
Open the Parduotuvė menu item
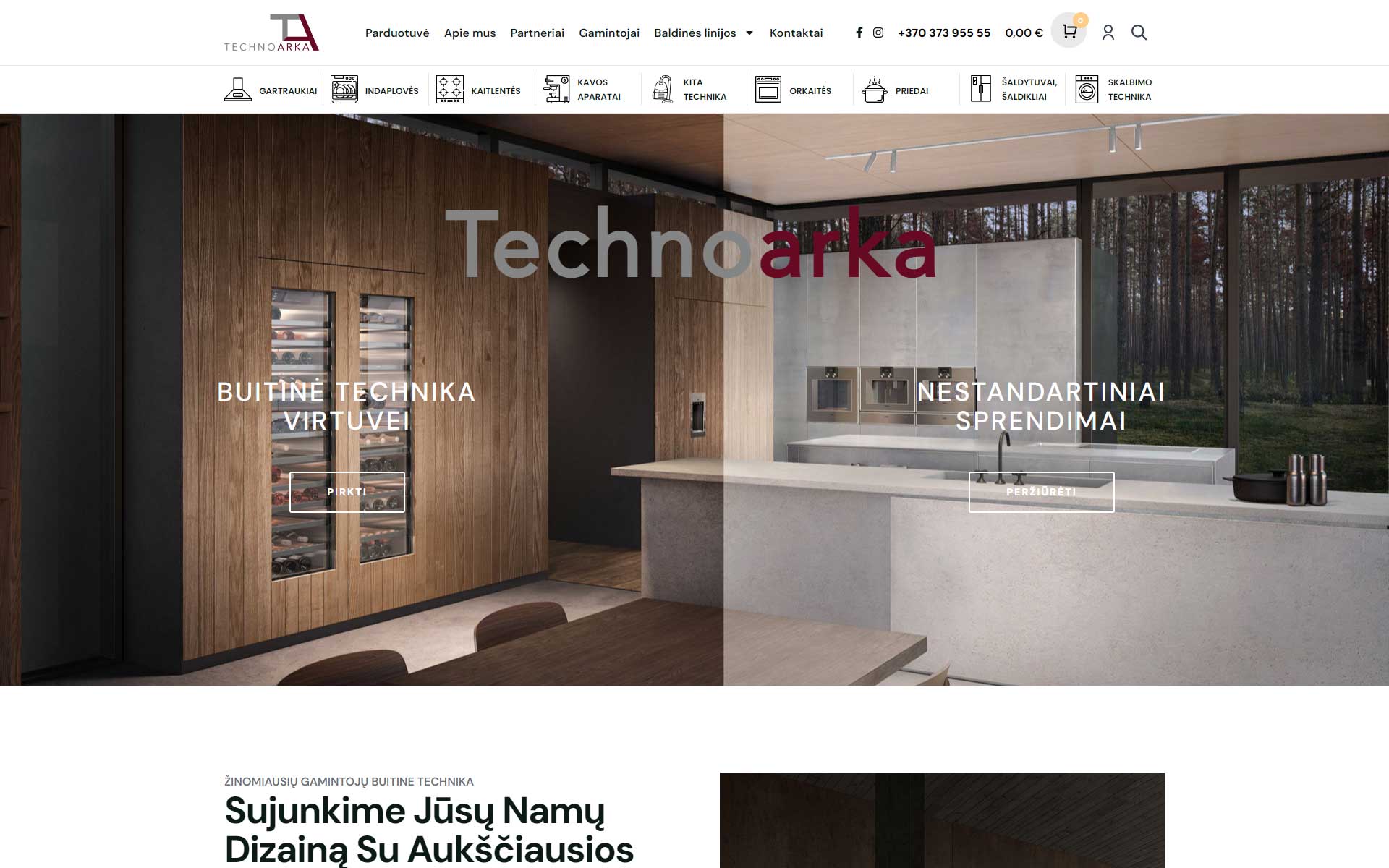pyautogui.click(x=397, y=33)
